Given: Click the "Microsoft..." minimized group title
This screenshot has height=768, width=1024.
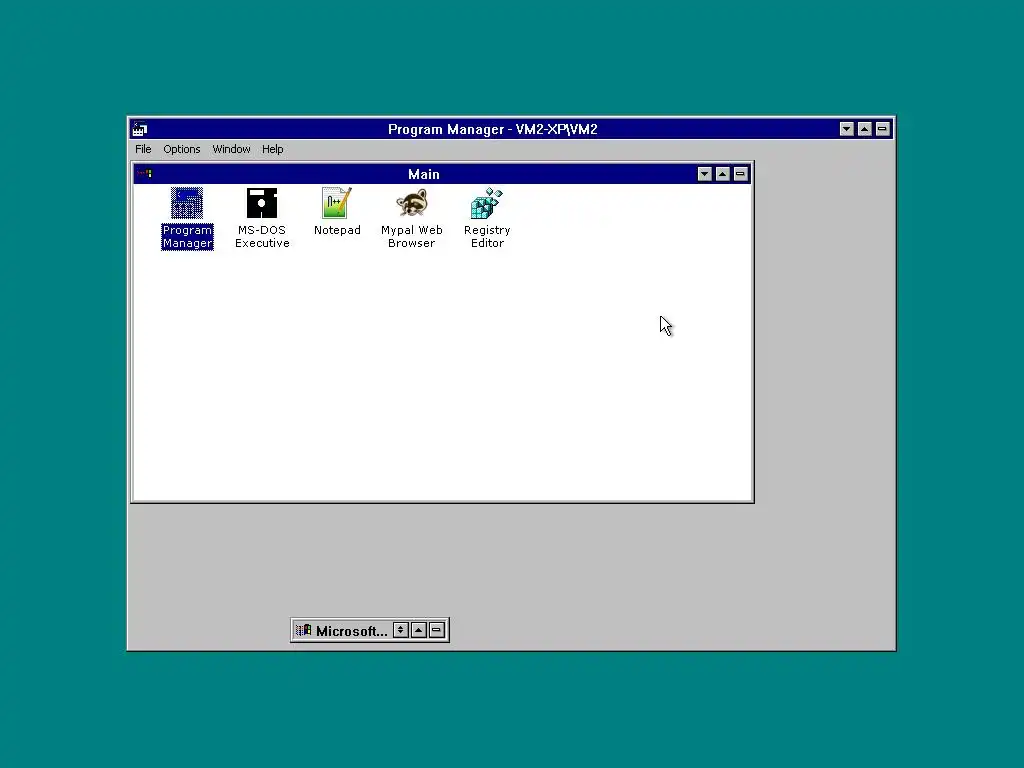Looking at the screenshot, I should [x=351, y=631].
